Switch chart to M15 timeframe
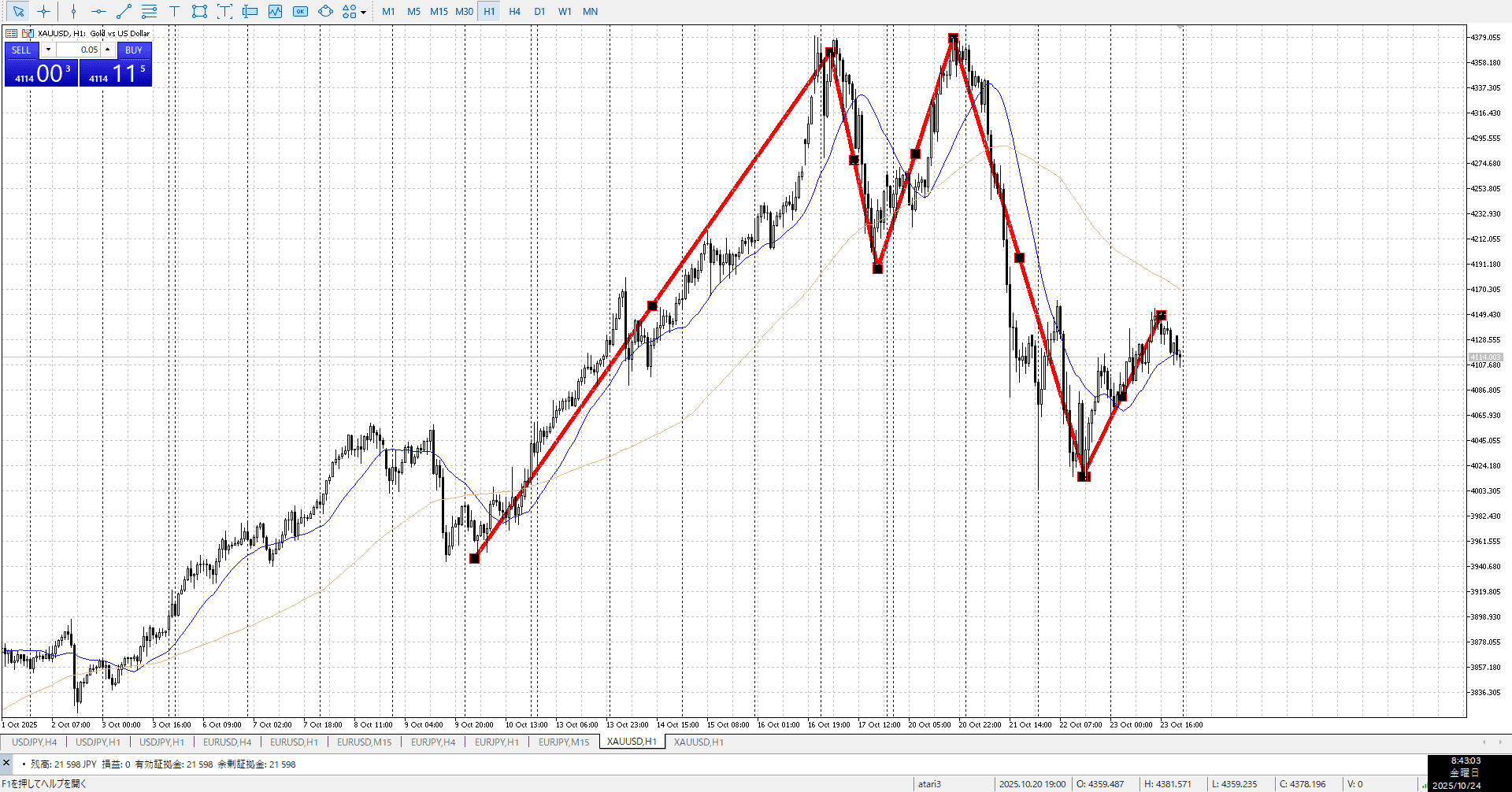The image size is (1512, 792). [x=439, y=12]
